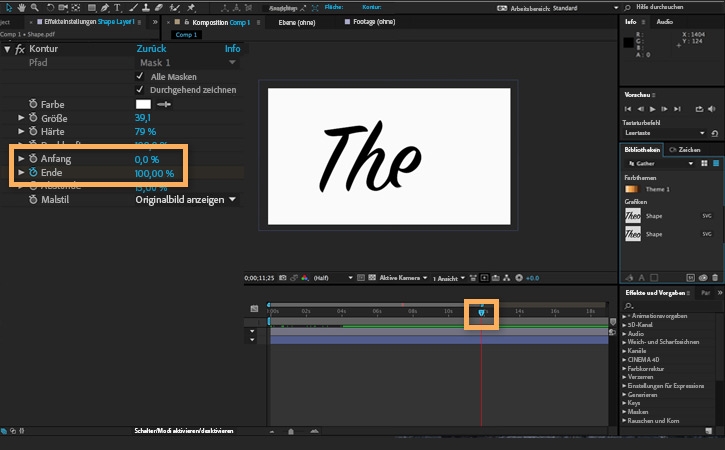Open the Ebene (ohne) tab
This screenshot has width=725, height=450.
click(297, 22)
